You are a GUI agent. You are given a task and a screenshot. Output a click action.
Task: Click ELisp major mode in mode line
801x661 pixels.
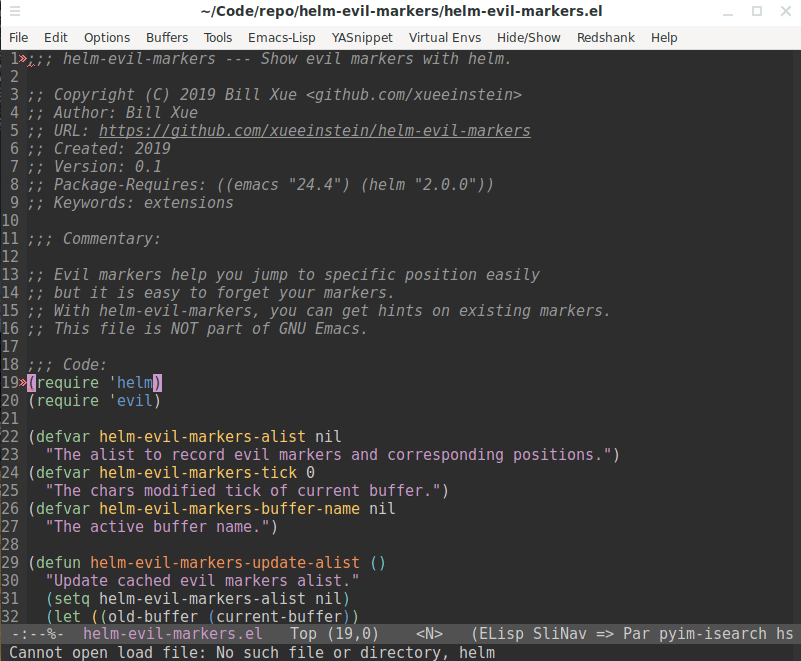[x=502, y=634]
